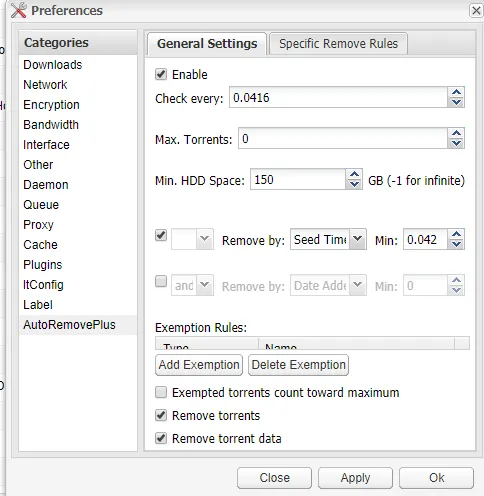Close the Preferences dialog with X icon
484x496 pixels.
tap(476, 11)
